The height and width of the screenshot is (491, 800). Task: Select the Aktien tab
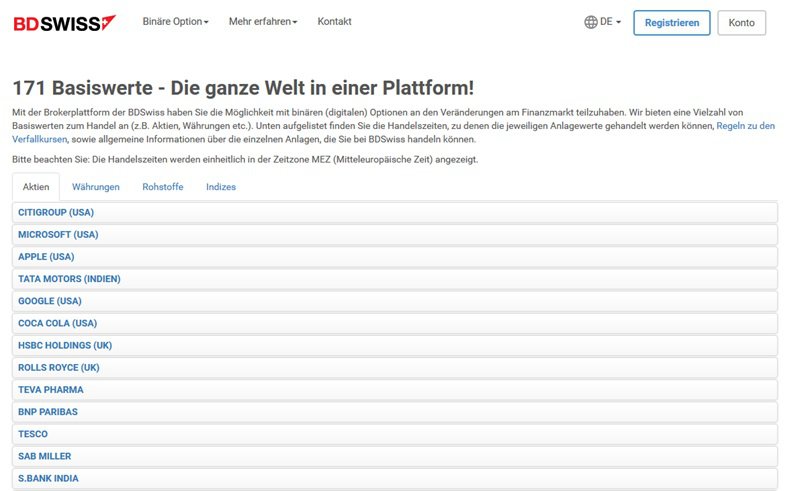(x=36, y=187)
